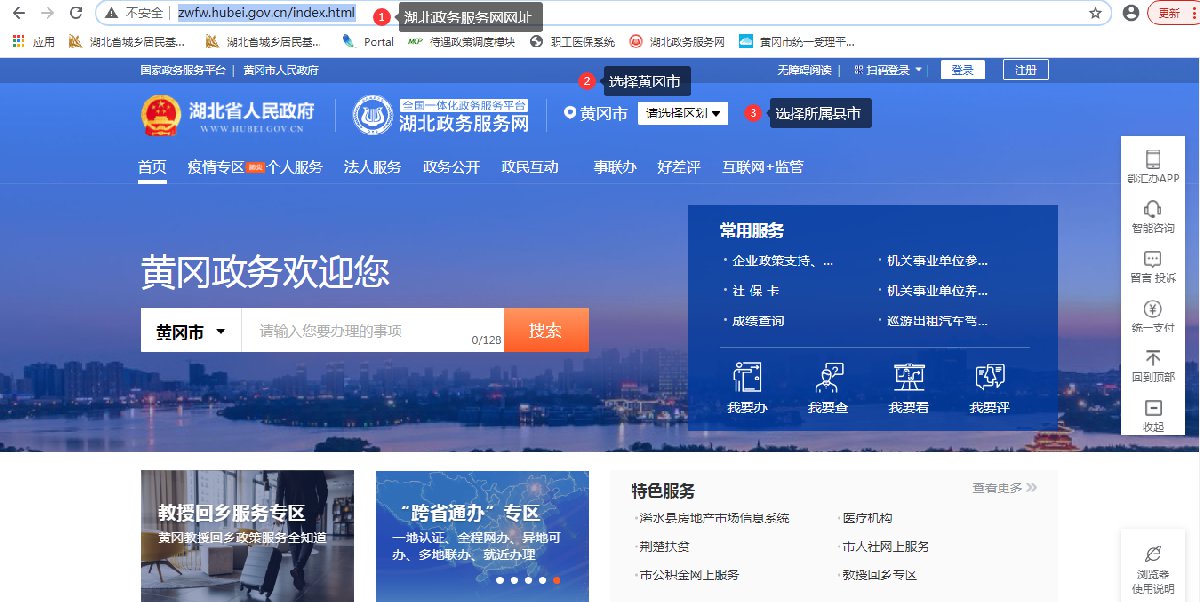The width and height of the screenshot is (1200, 602).
Task: Open the 事联办 navigation tab
Action: click(615, 167)
